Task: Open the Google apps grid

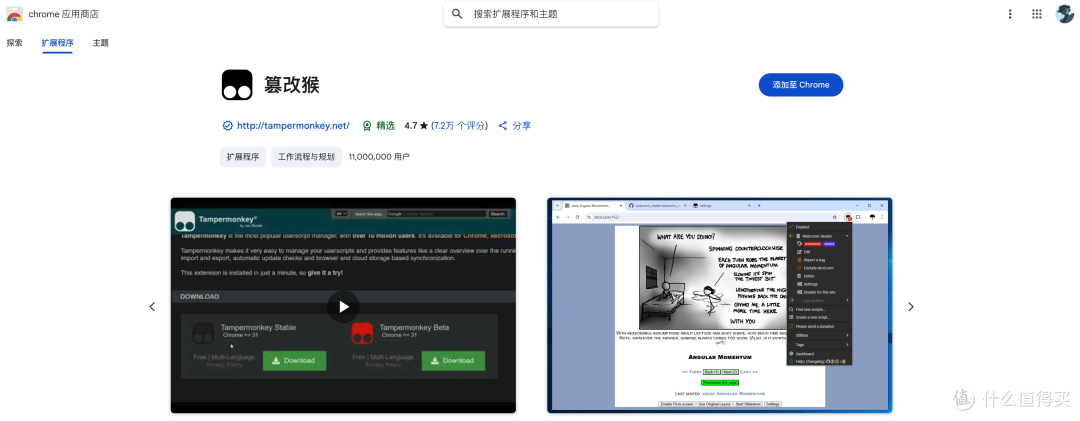Action: pos(1037,14)
